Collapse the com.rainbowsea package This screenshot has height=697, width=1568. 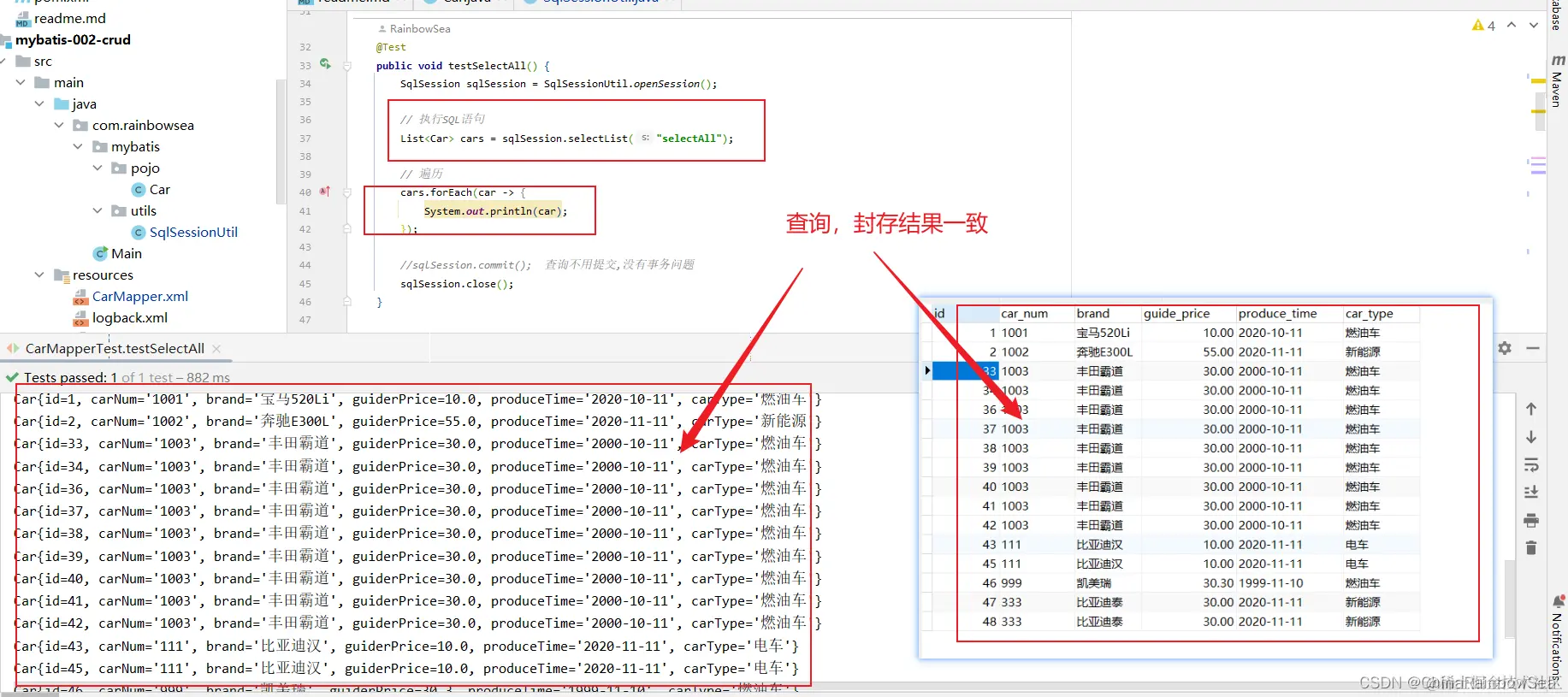[x=59, y=125]
